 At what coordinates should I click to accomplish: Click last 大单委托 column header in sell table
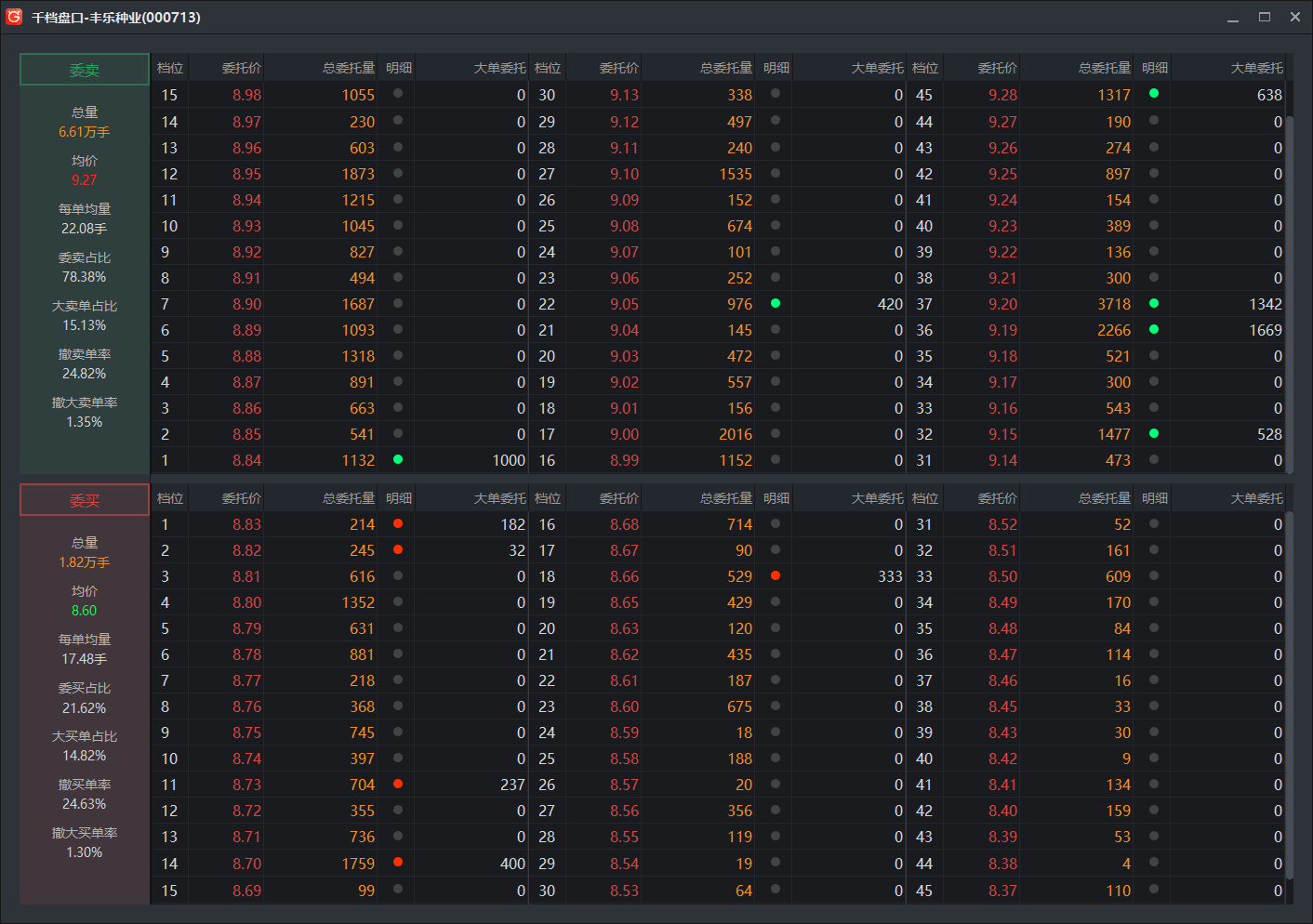tap(1256, 68)
